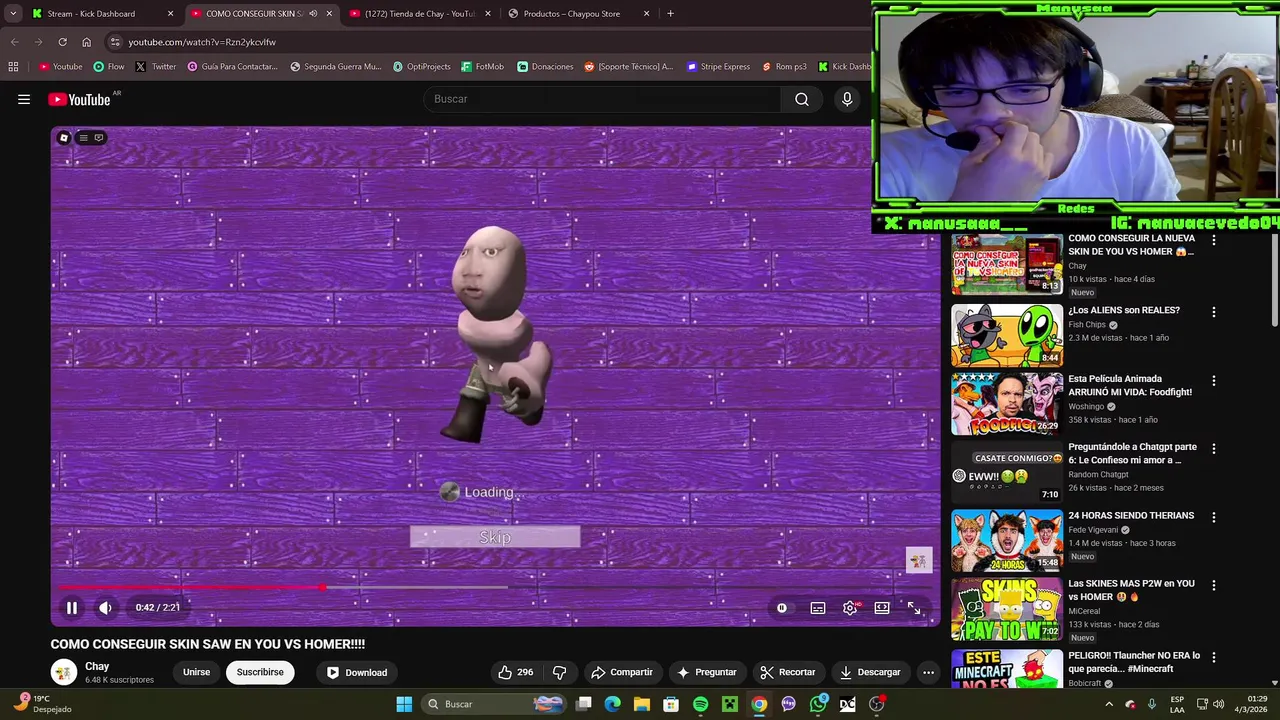Click the Descargar button

pyautogui.click(x=870, y=672)
